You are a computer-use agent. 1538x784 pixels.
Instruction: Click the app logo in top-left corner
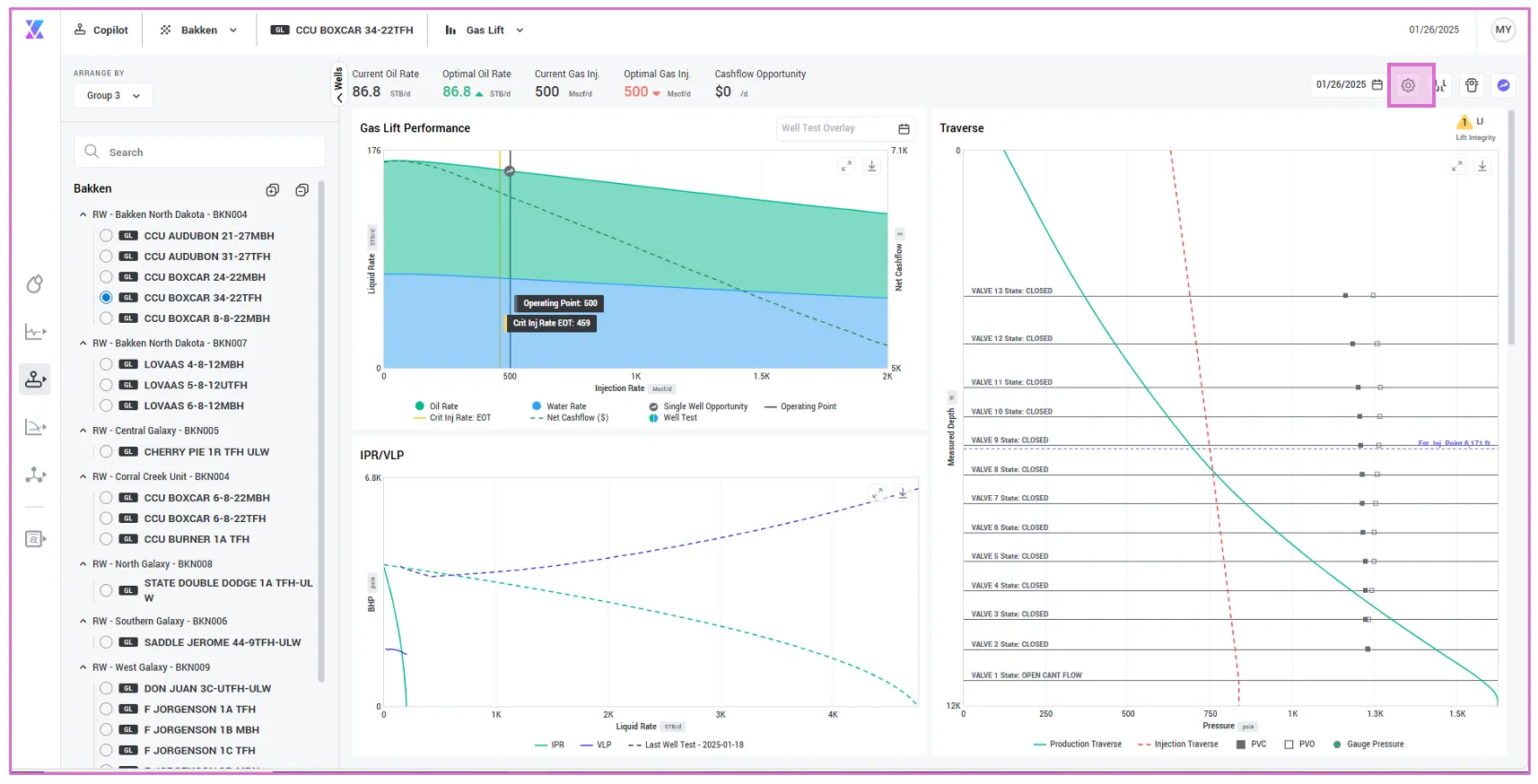point(35,30)
